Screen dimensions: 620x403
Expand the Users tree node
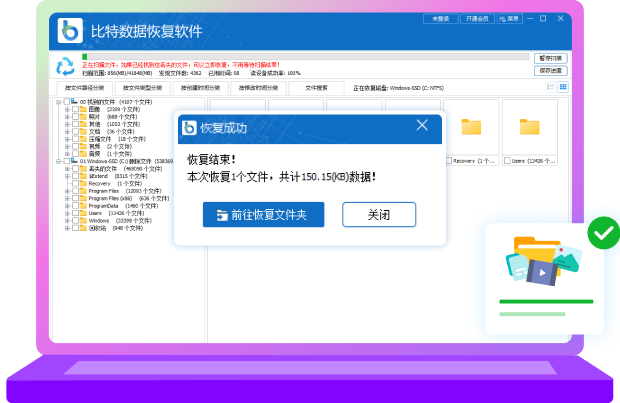[x=67, y=213]
